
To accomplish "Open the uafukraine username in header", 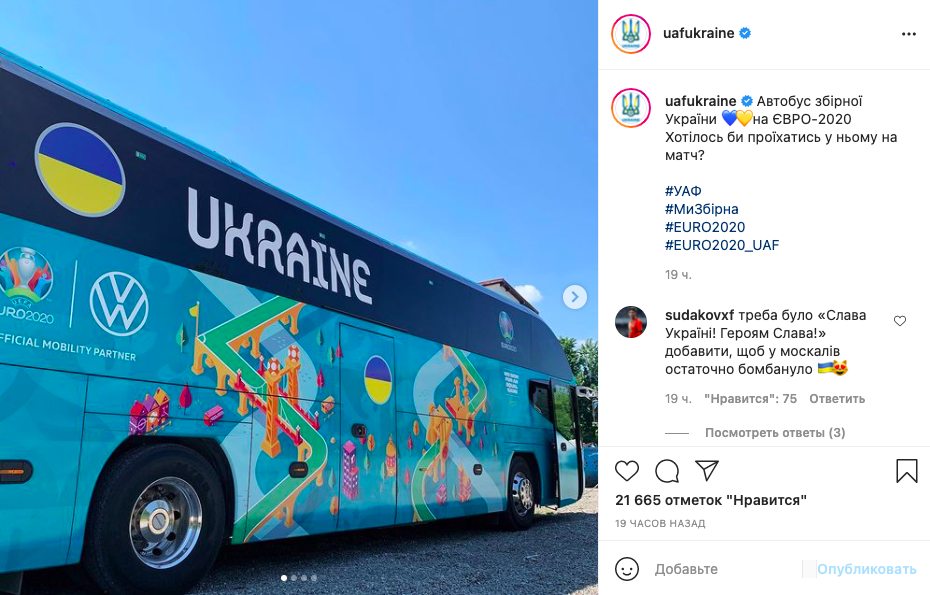I will 699,33.
